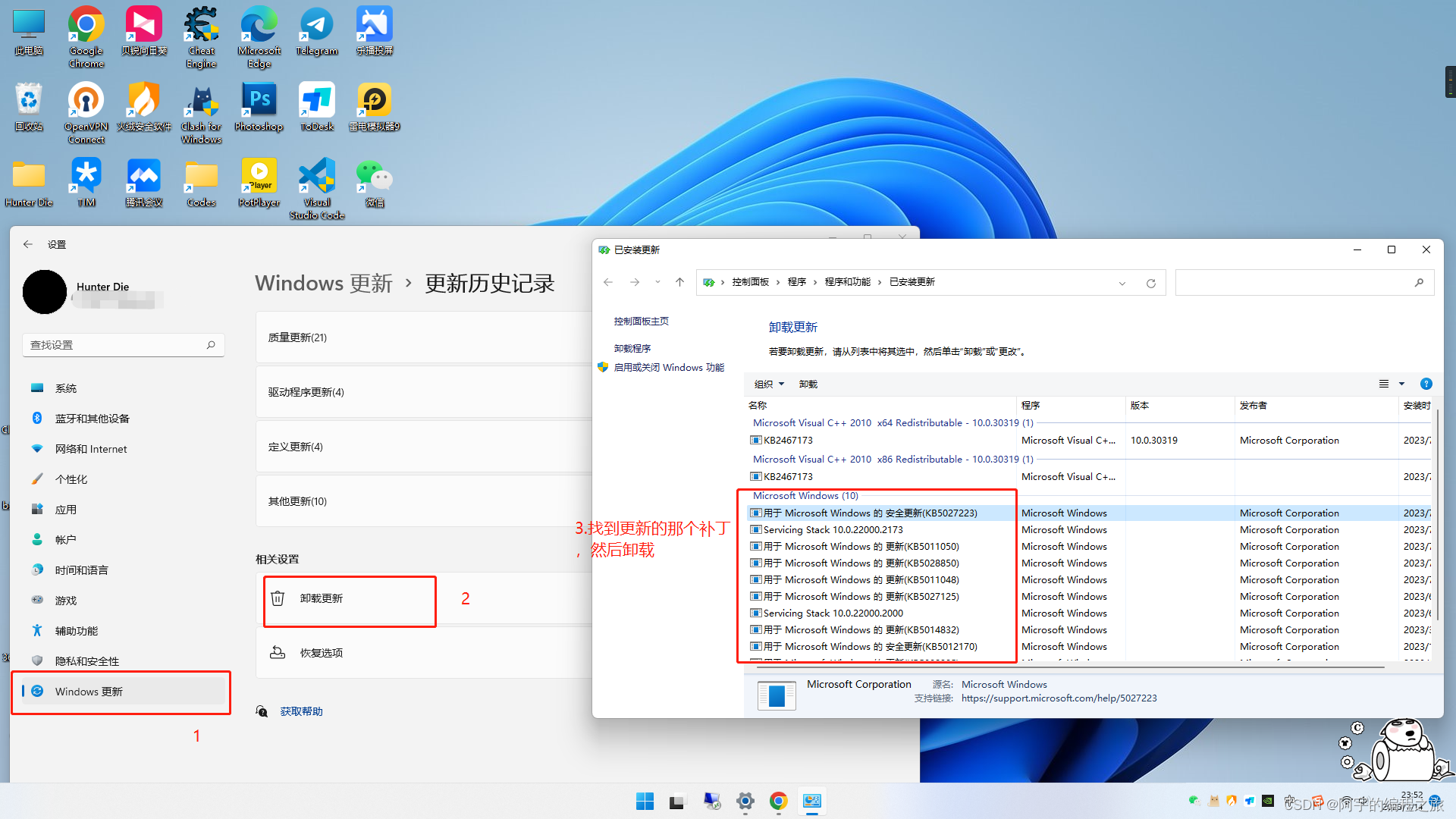Screen dimensions: 1456x819
Task: Select the KB5027223 security update row
Action: (870, 513)
